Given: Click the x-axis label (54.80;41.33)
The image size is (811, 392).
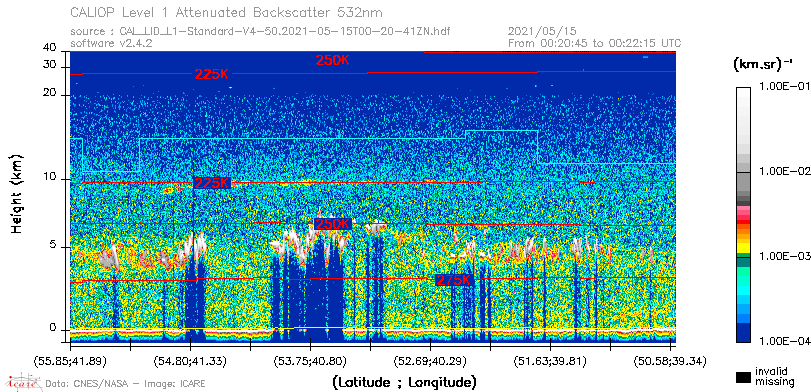Looking at the screenshot, I should pos(190,360).
